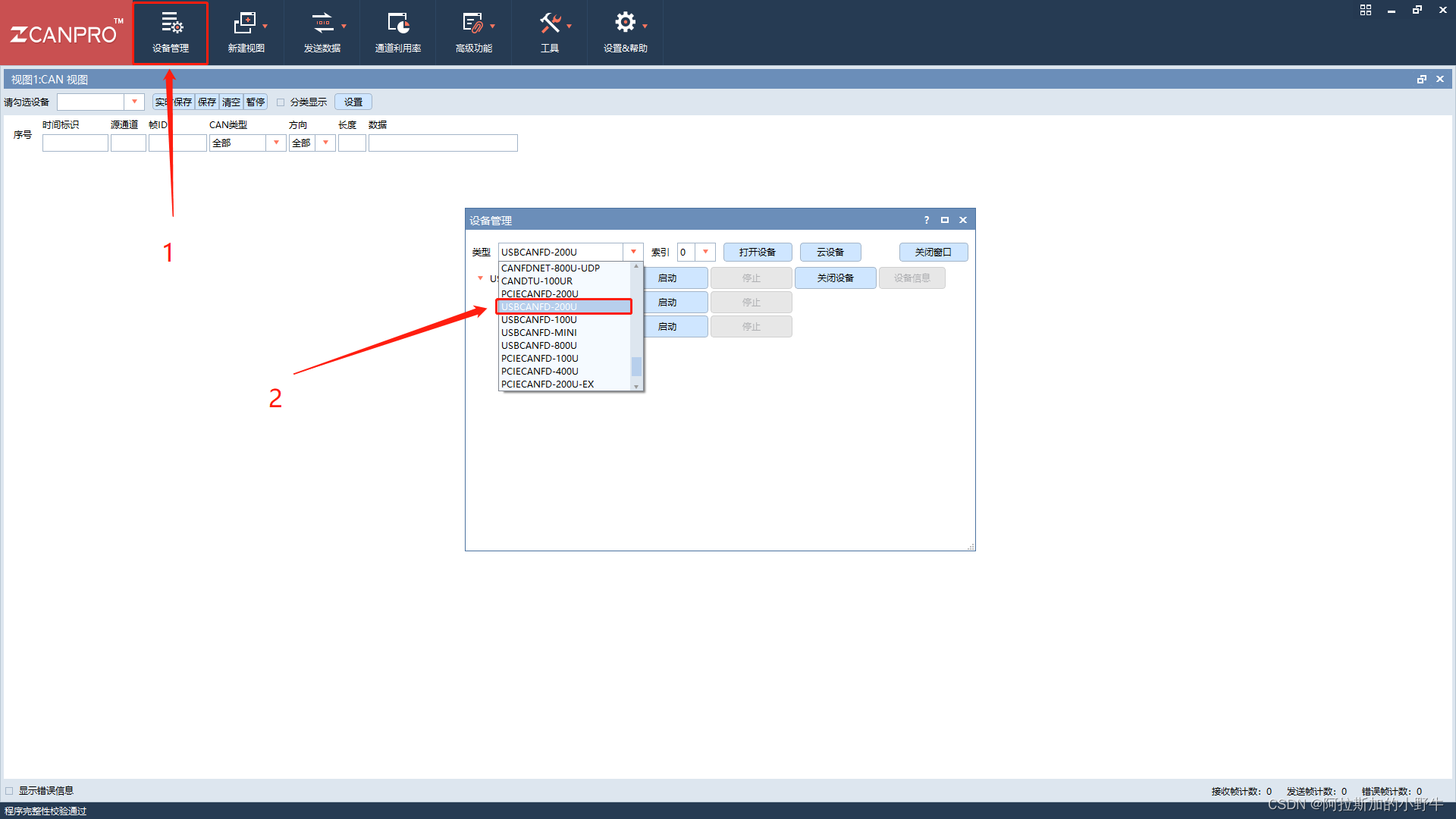
Task: Click the 通道利用率 channel utilization icon
Action: coord(397,24)
